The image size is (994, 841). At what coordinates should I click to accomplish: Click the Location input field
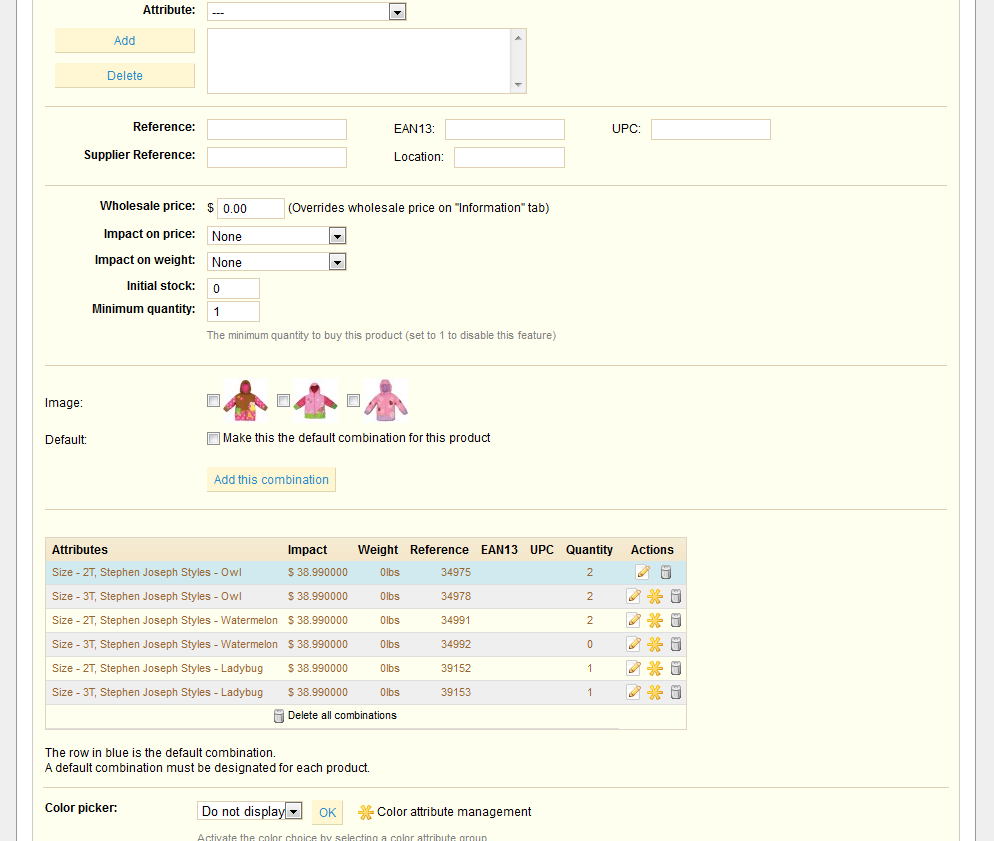click(509, 157)
